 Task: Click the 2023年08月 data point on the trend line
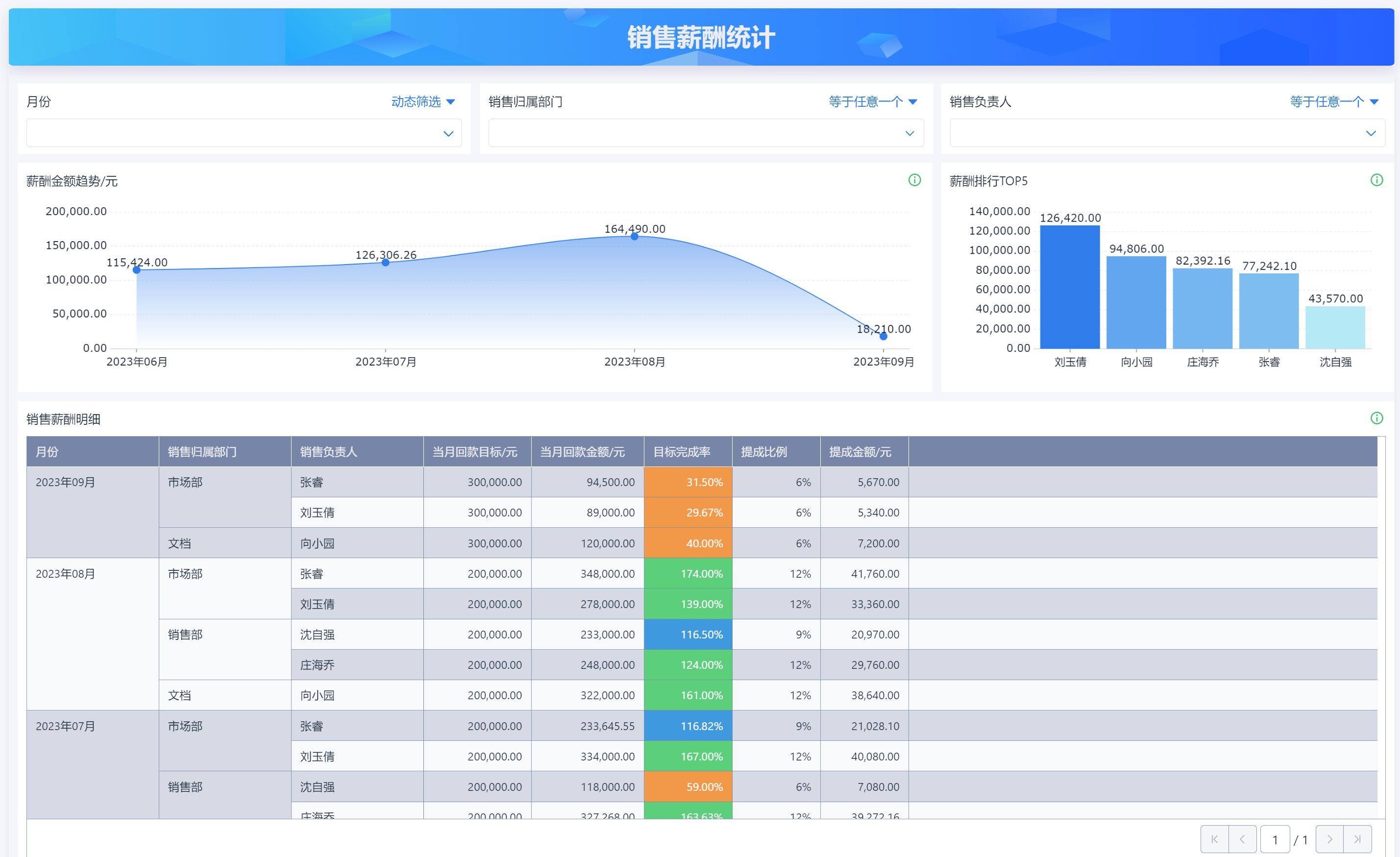click(x=634, y=236)
